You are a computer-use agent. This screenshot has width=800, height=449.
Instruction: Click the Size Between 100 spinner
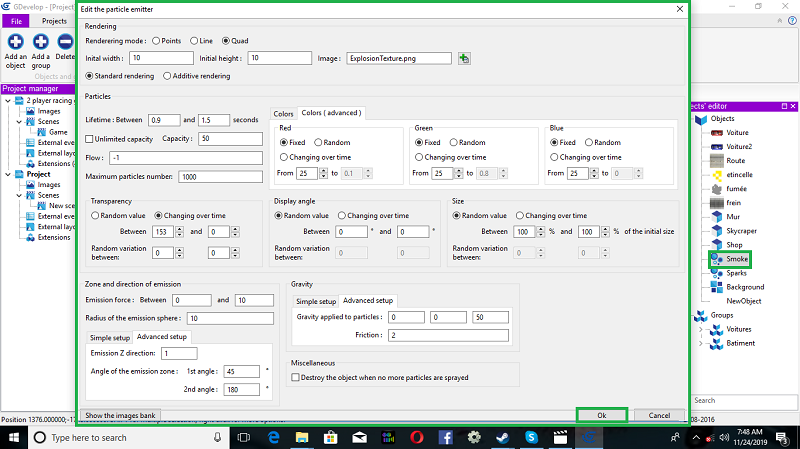541,232
